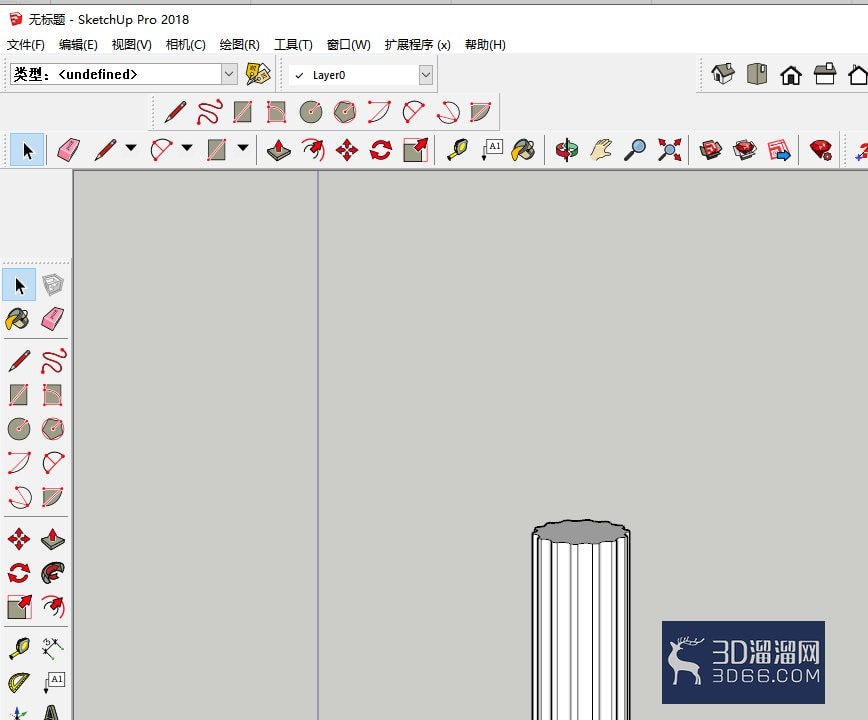
Task: Select the Freehand tool in drawing toolbar
Action: pyautogui.click(x=209, y=112)
